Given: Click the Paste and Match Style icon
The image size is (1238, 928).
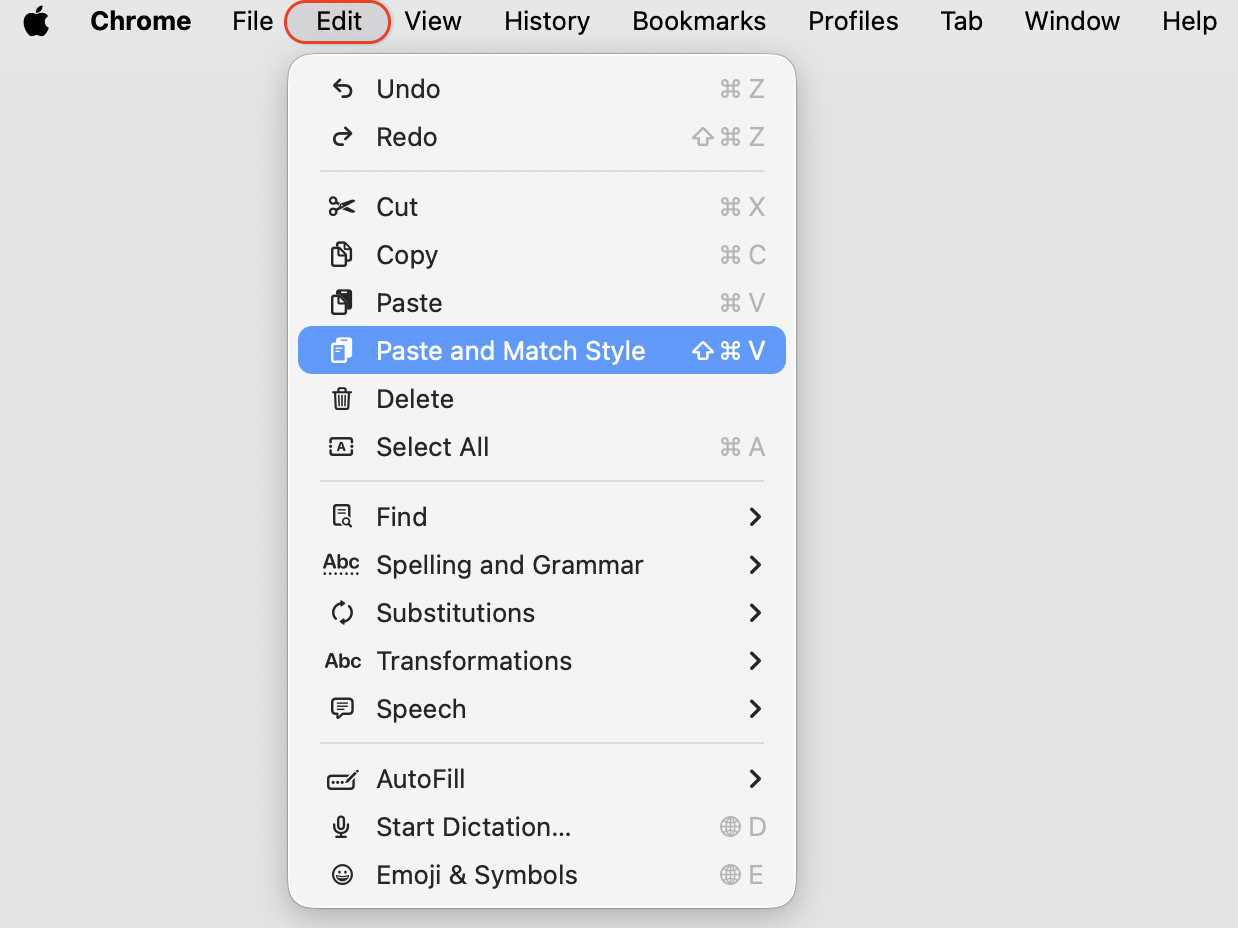Looking at the screenshot, I should [x=342, y=351].
